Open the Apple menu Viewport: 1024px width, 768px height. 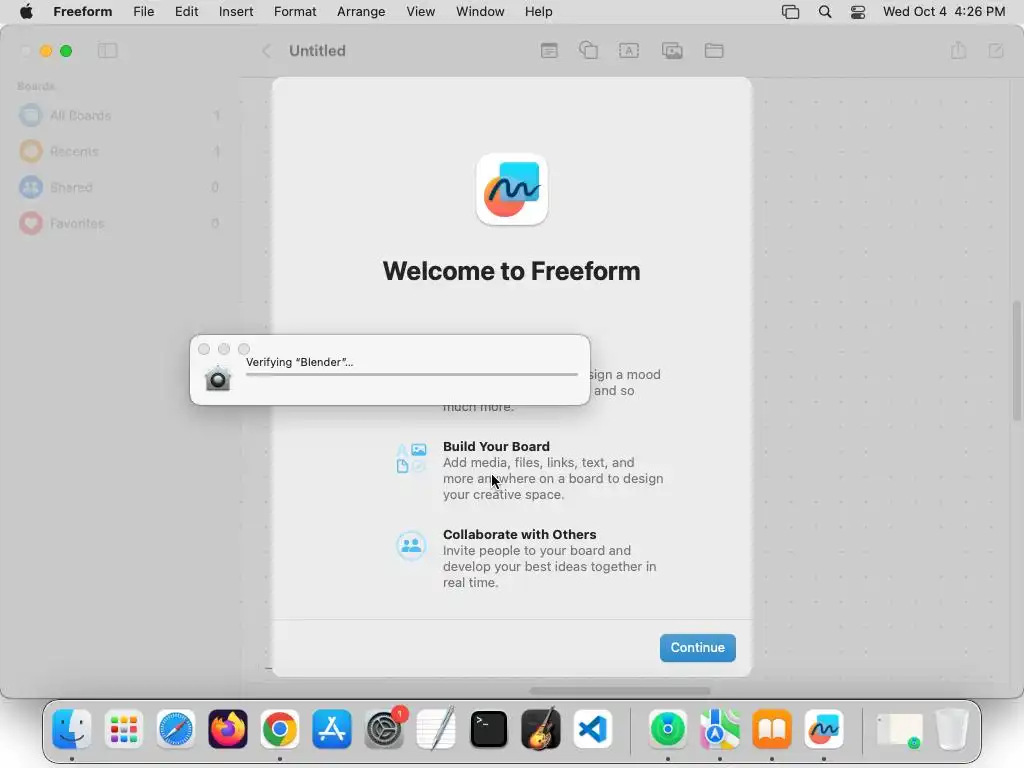pyautogui.click(x=26, y=12)
